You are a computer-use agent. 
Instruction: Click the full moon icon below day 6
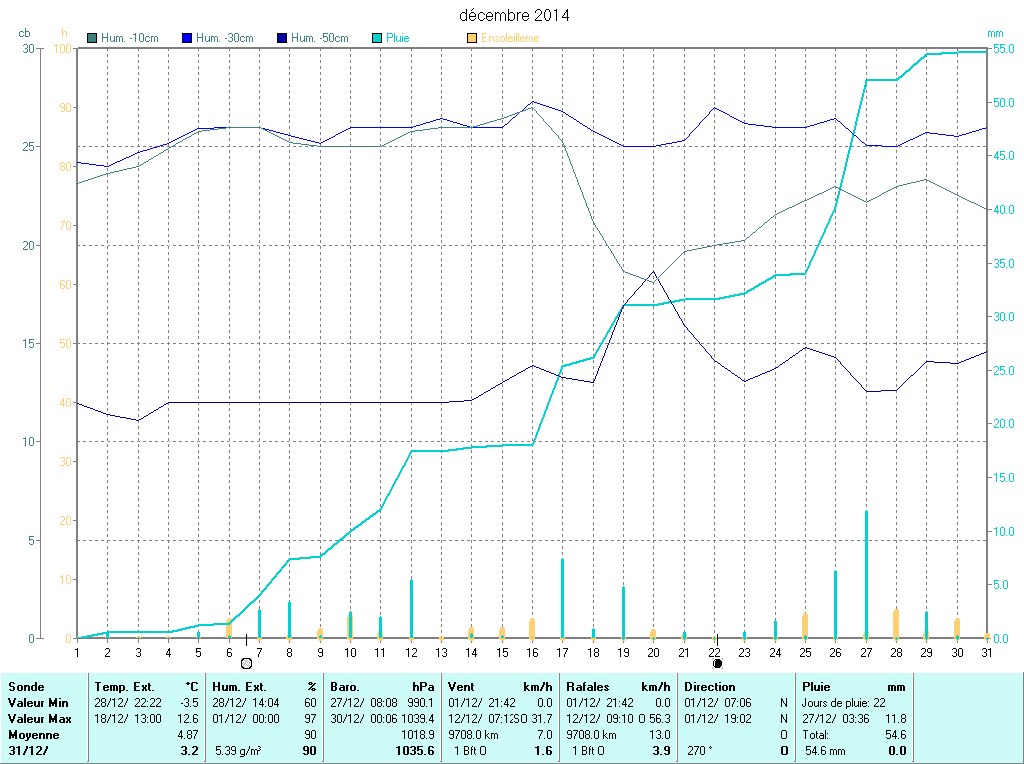click(x=246, y=663)
